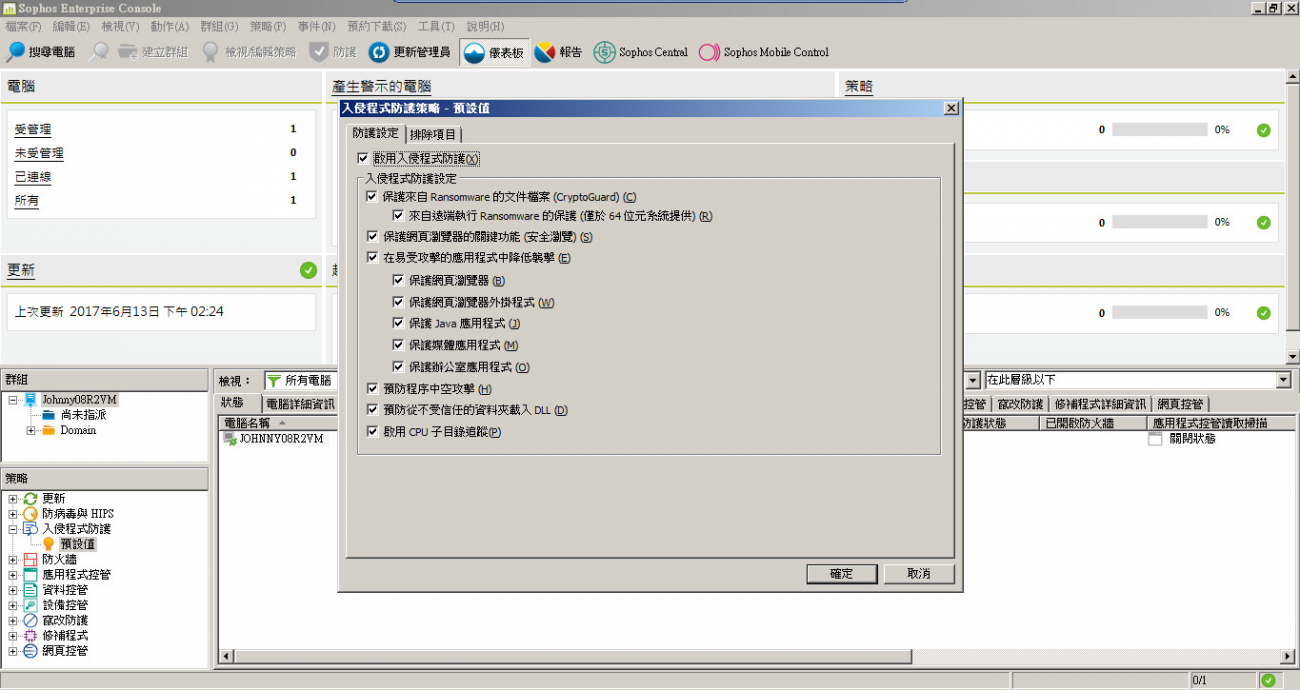Expand the 應用程式控管 tree node
The width and height of the screenshot is (1300, 690).
tap(13, 575)
